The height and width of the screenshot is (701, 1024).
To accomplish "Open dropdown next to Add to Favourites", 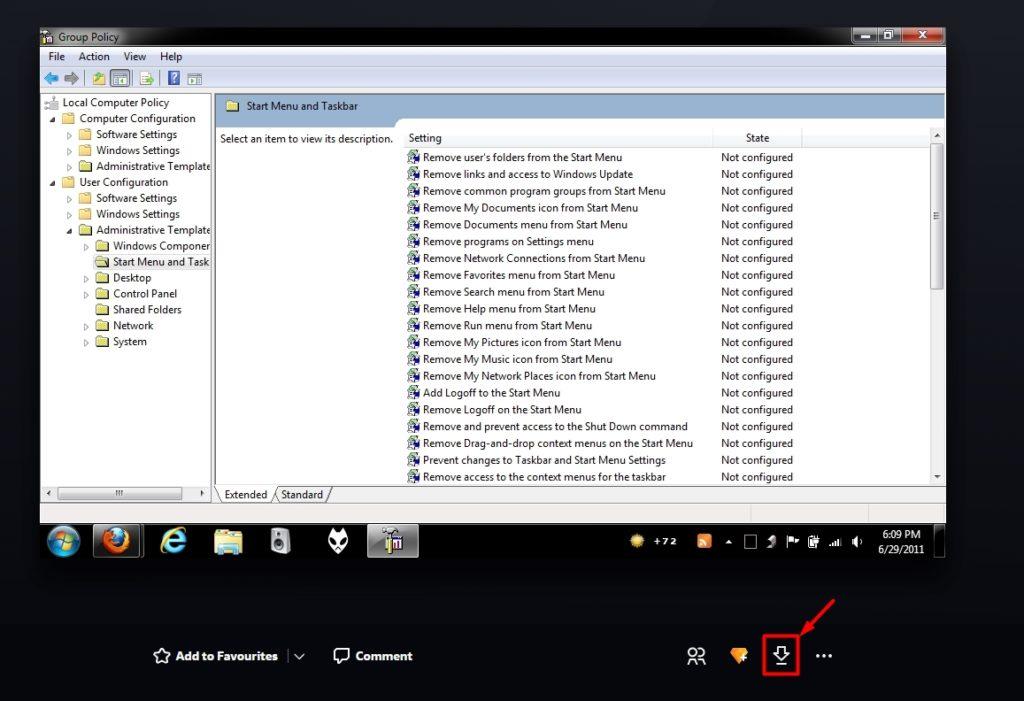I will click(299, 656).
